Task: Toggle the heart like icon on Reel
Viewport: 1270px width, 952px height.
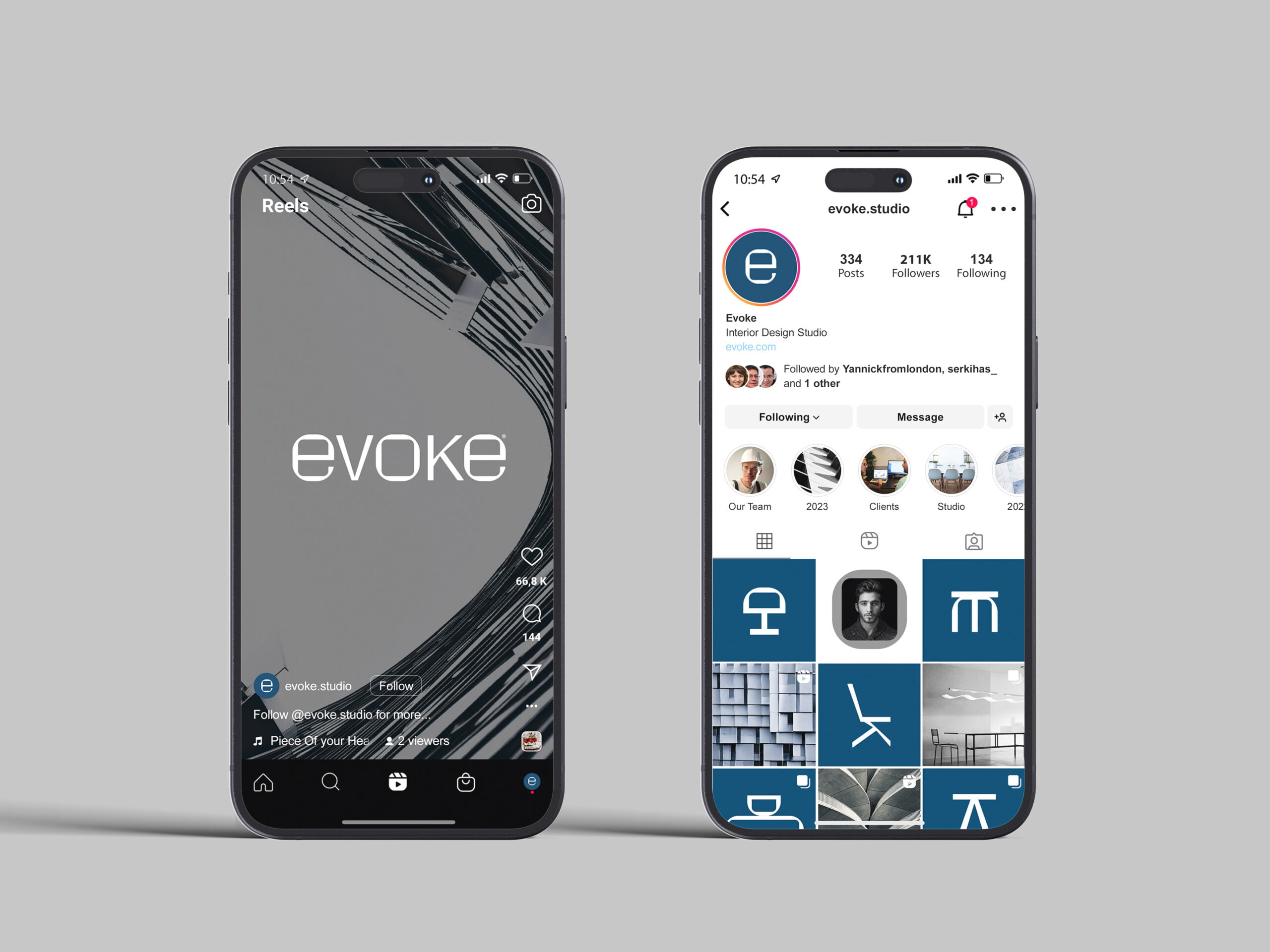Action: click(x=531, y=555)
